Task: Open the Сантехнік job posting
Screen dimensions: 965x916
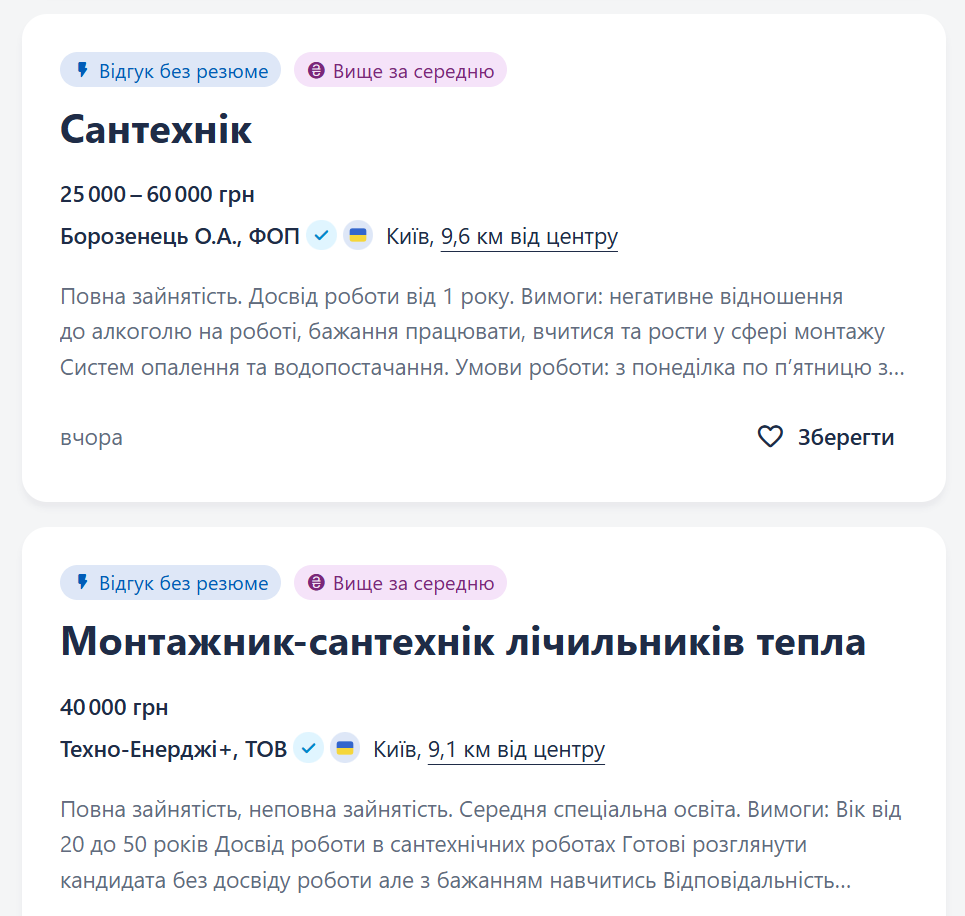Action: coord(156,130)
